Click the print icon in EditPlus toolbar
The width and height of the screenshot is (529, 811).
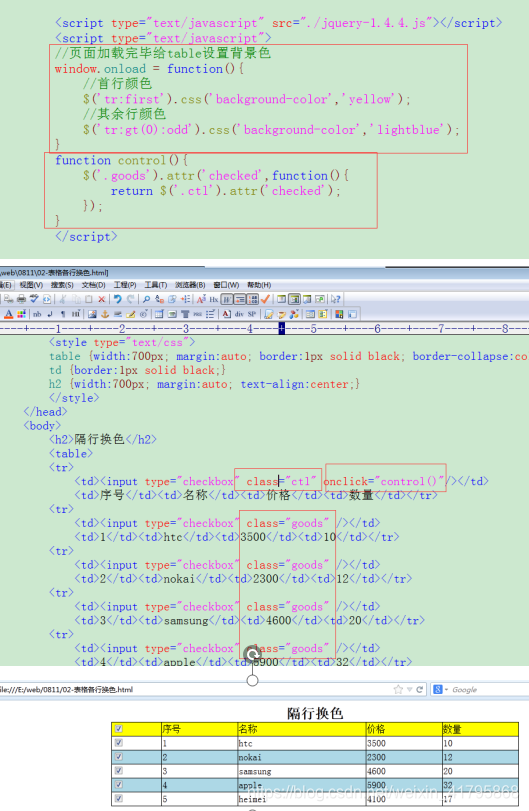(x=21, y=299)
